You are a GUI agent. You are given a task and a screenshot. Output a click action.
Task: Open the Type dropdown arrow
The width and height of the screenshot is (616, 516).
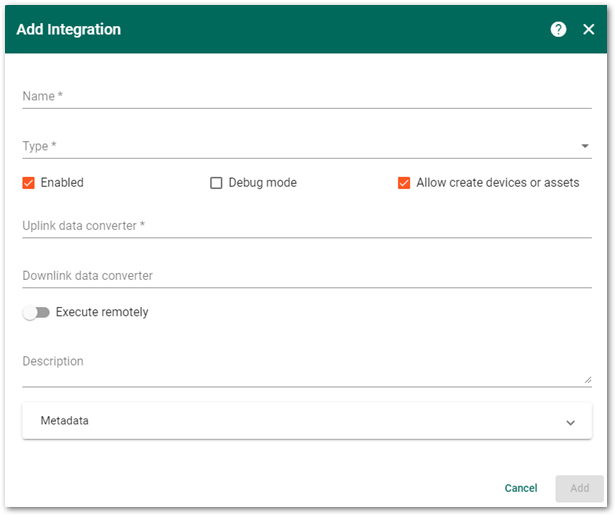(x=585, y=146)
